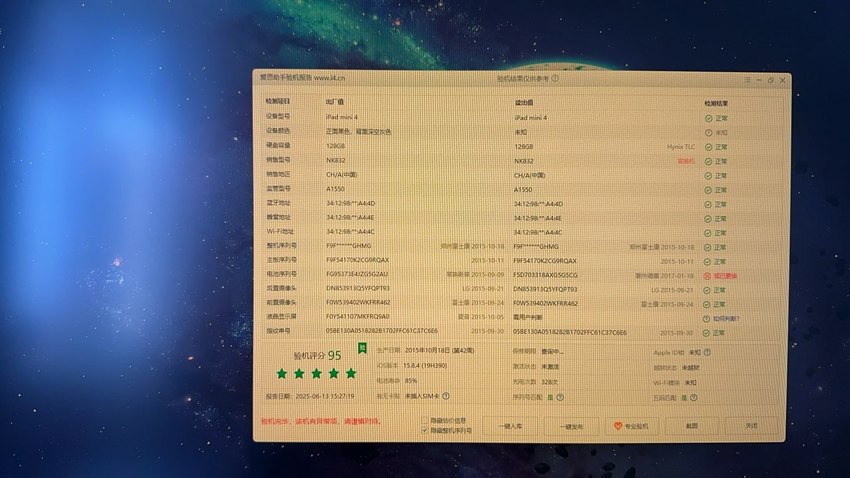This screenshot has height=478, width=850.
Task: Click the red warning icon in 电池序列号 row
Action: coord(707,276)
